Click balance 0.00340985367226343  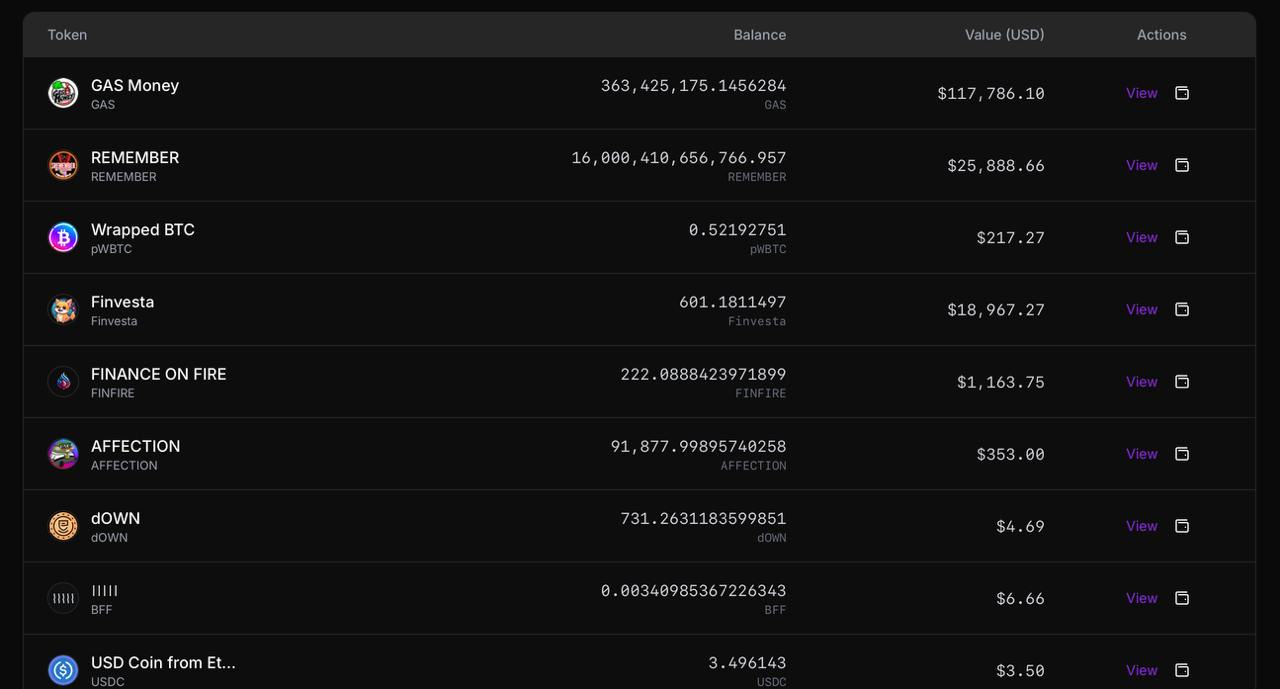click(694, 591)
